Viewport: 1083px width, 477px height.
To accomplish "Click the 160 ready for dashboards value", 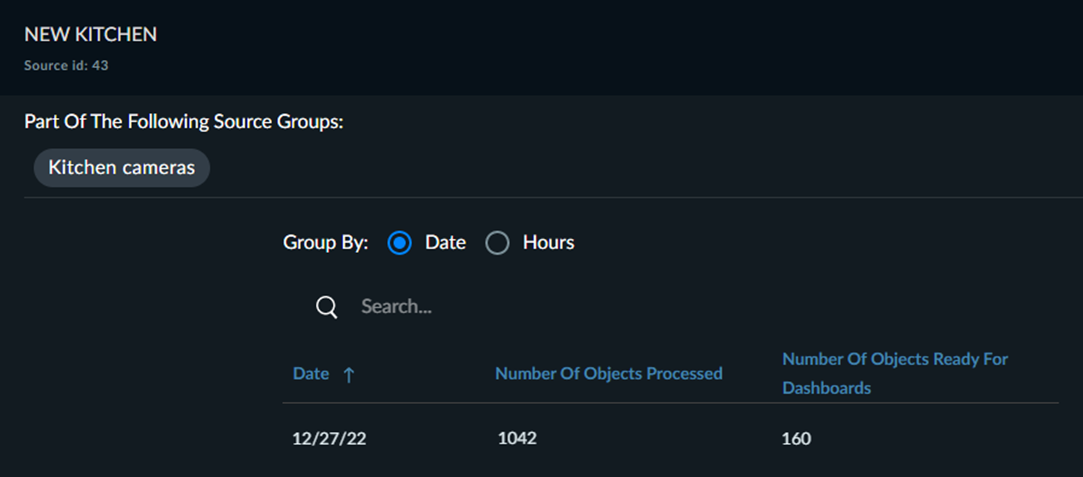I will pos(796,439).
